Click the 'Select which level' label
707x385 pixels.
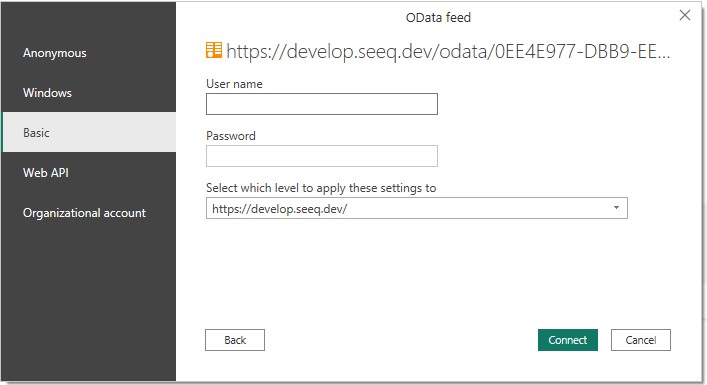tap(321, 188)
